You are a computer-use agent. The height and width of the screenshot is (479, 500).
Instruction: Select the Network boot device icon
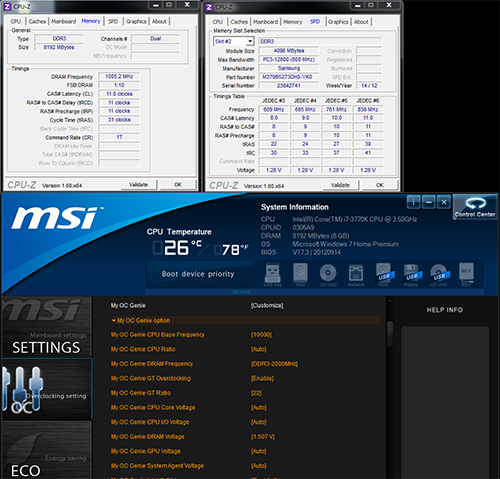tap(356, 275)
